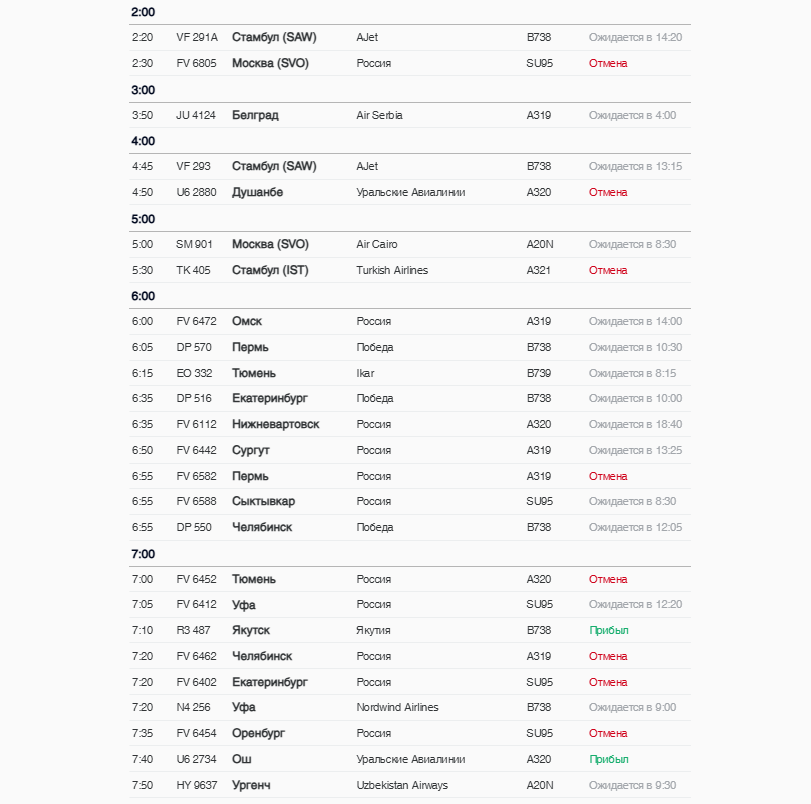Click the Омск destination name
The width and height of the screenshot is (811, 804).
click(247, 321)
